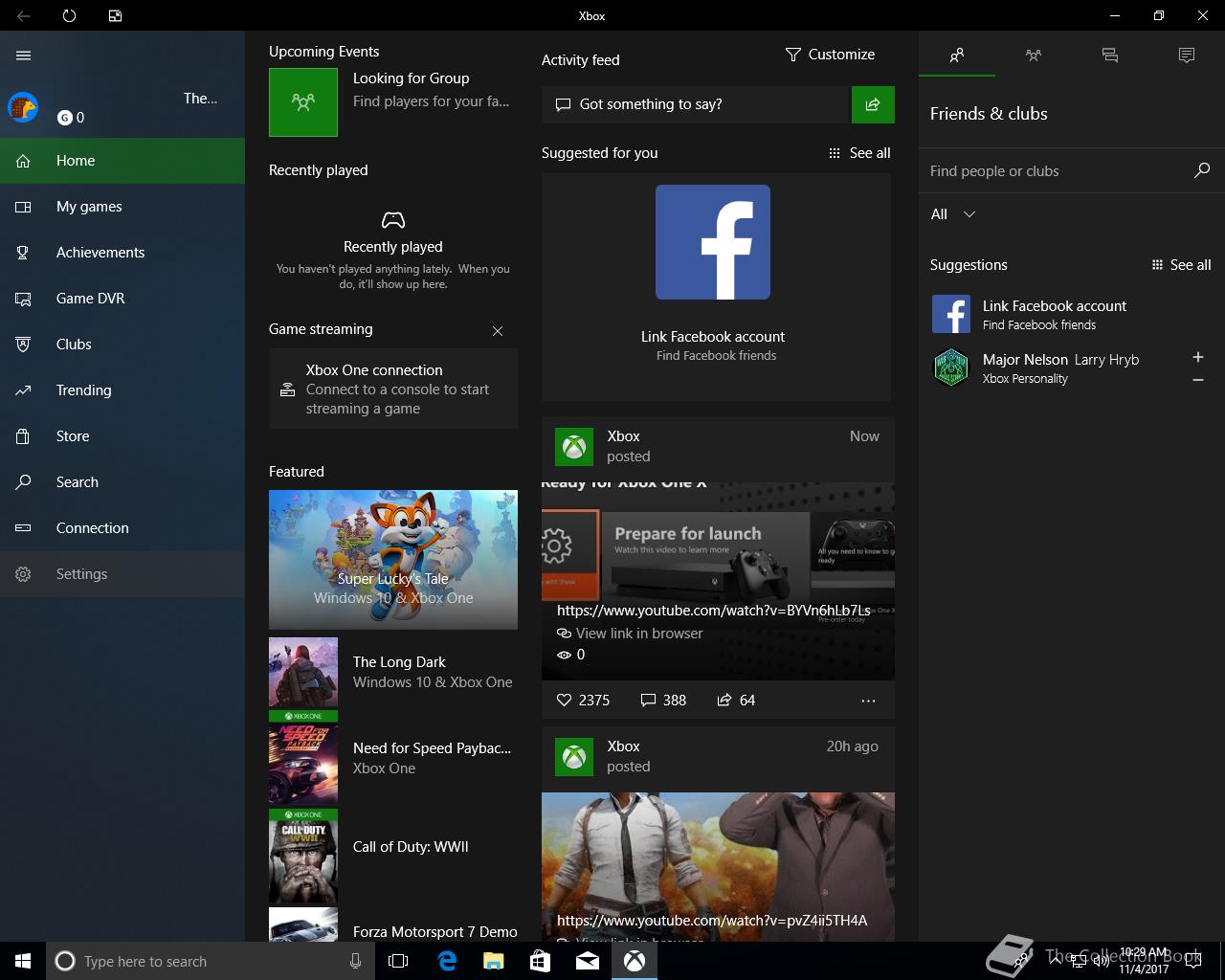Click Type here to search box
The height and width of the screenshot is (980, 1225).
pos(211,961)
